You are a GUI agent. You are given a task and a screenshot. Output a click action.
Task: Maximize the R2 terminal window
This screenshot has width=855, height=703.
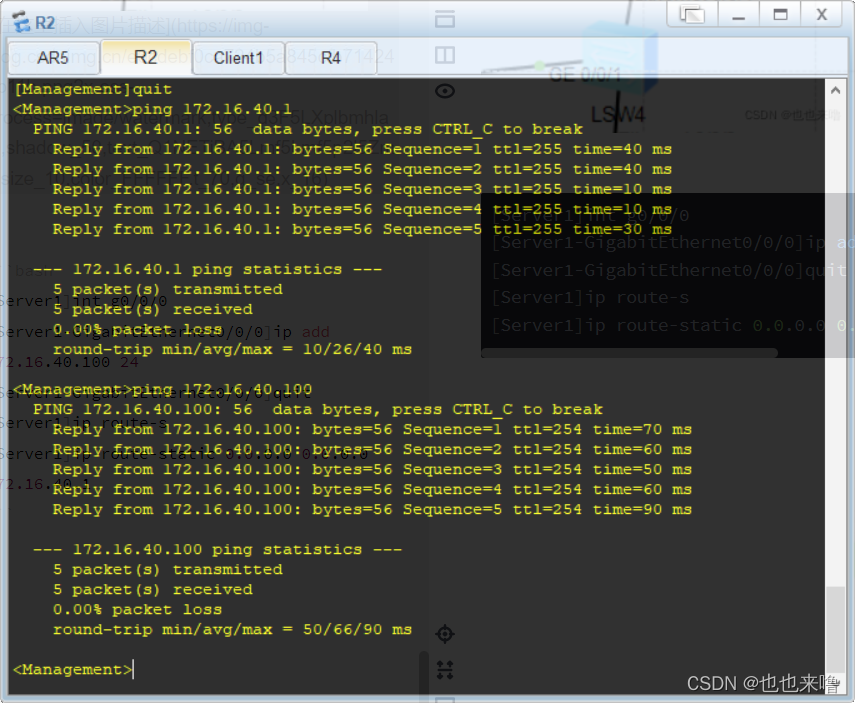point(780,15)
